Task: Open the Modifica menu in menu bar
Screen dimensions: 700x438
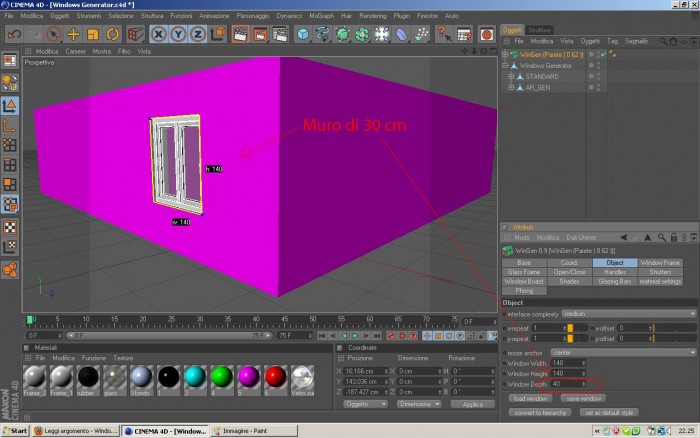Action: click(32, 16)
